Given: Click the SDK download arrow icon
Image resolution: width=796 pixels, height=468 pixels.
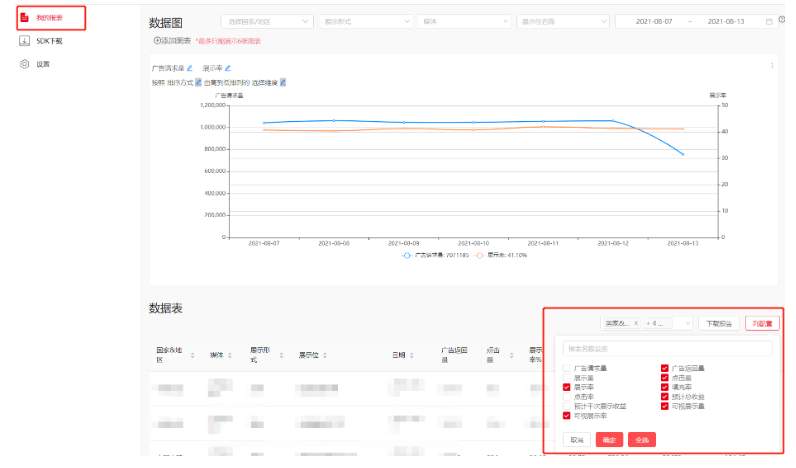Looking at the screenshot, I should (24, 41).
